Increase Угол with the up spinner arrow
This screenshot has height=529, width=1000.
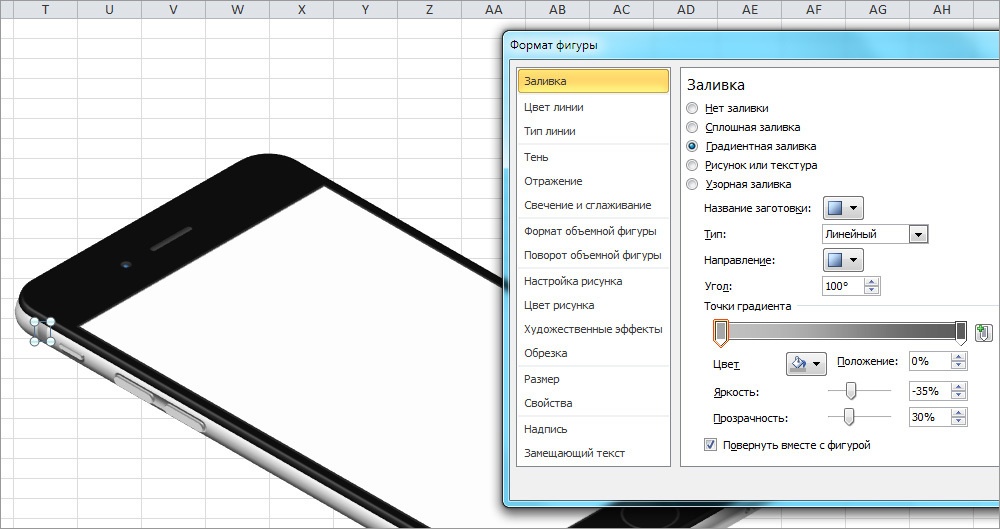click(x=872, y=281)
